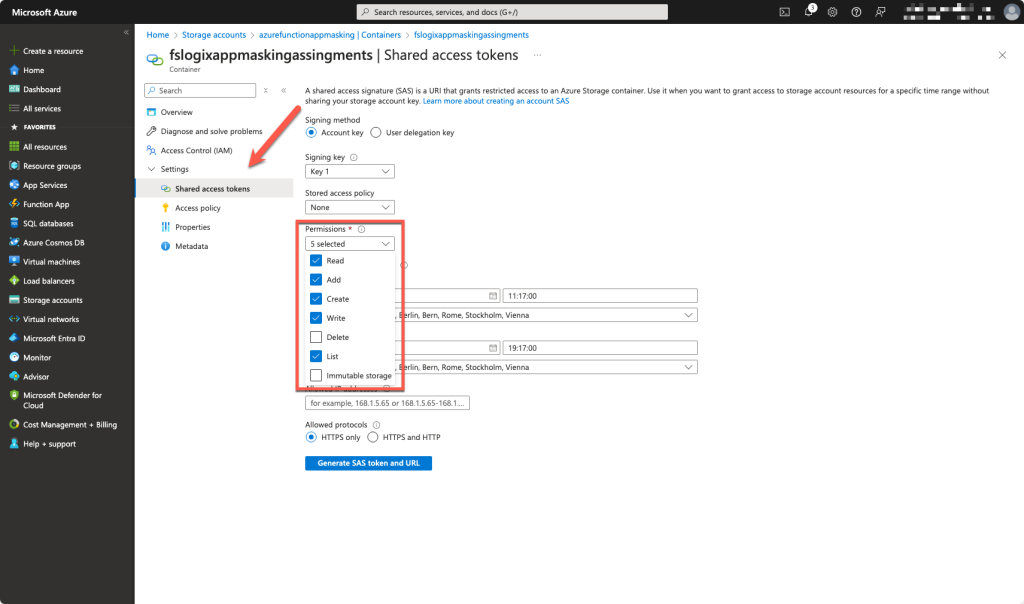
Task: Open the start date calendar picker
Action: (x=493, y=296)
